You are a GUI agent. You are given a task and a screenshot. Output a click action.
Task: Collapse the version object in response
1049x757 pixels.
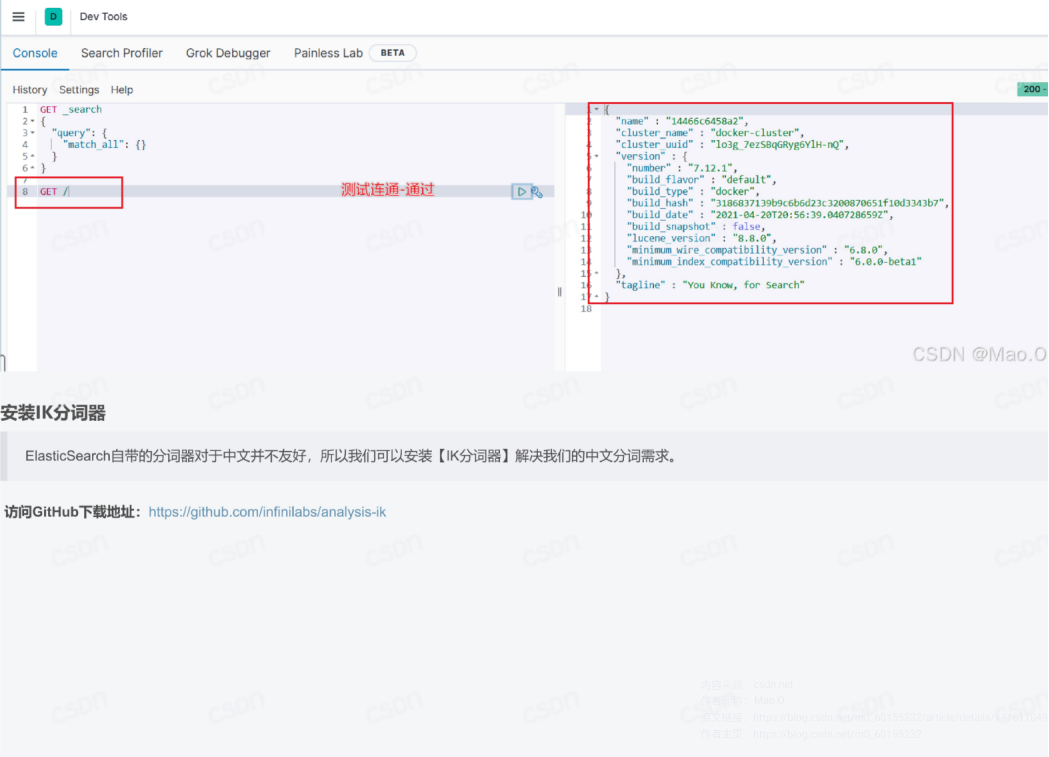597,156
